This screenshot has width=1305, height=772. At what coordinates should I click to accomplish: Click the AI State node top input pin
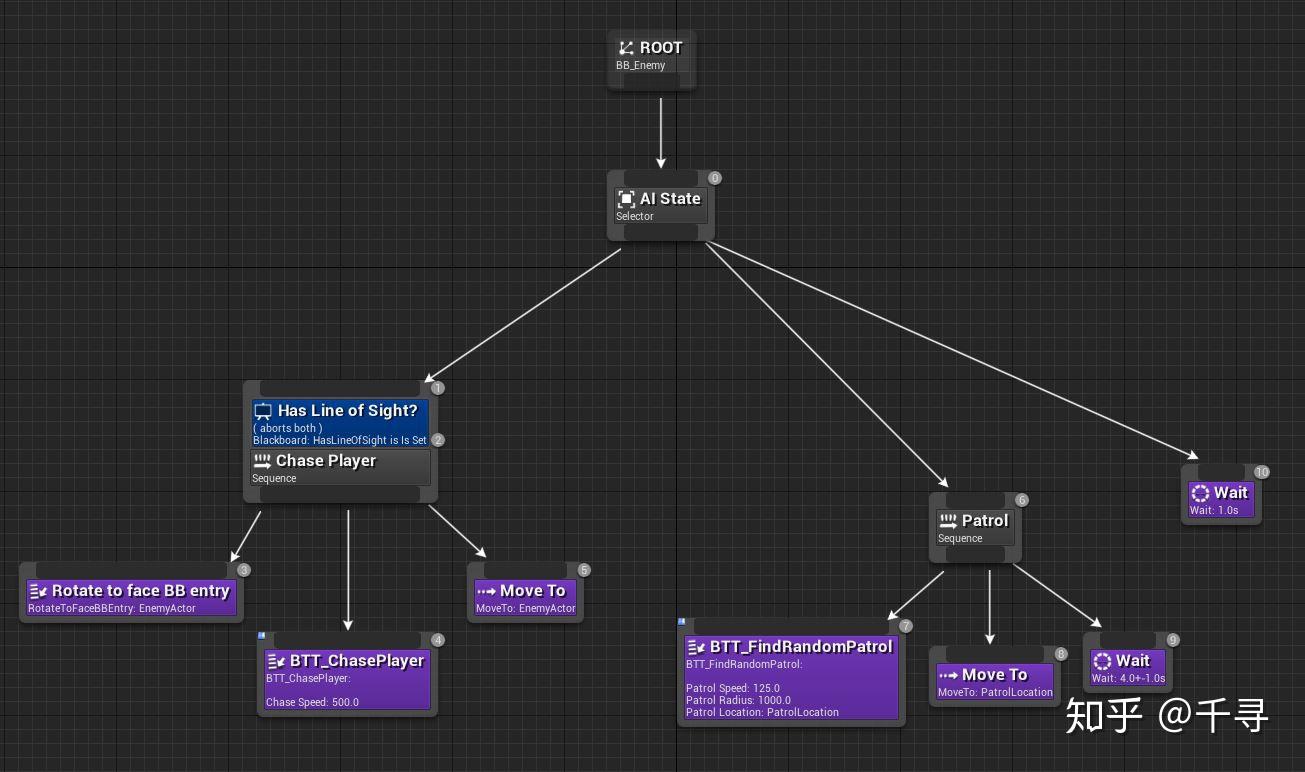661,178
